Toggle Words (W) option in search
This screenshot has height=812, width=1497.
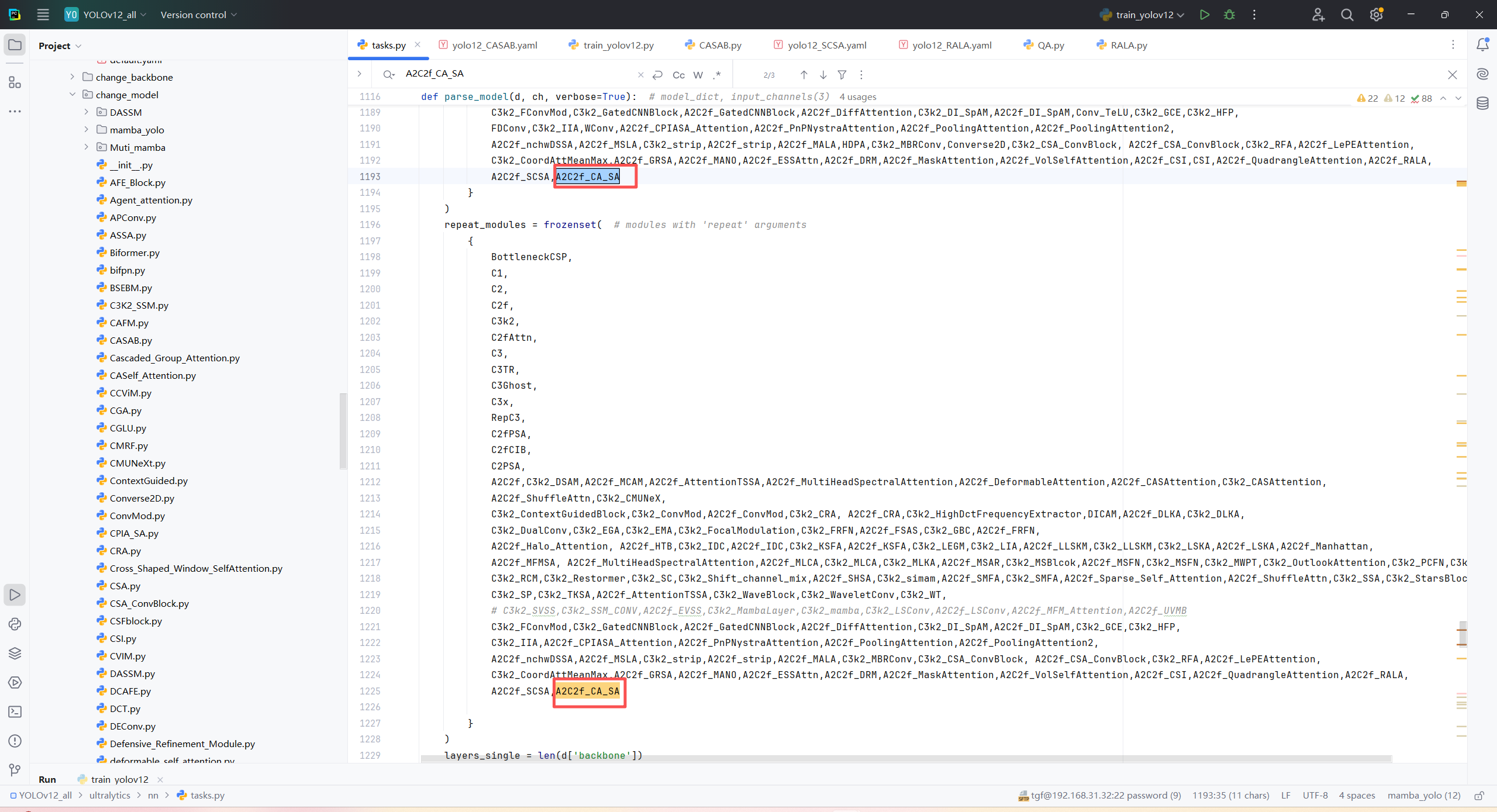(x=698, y=75)
